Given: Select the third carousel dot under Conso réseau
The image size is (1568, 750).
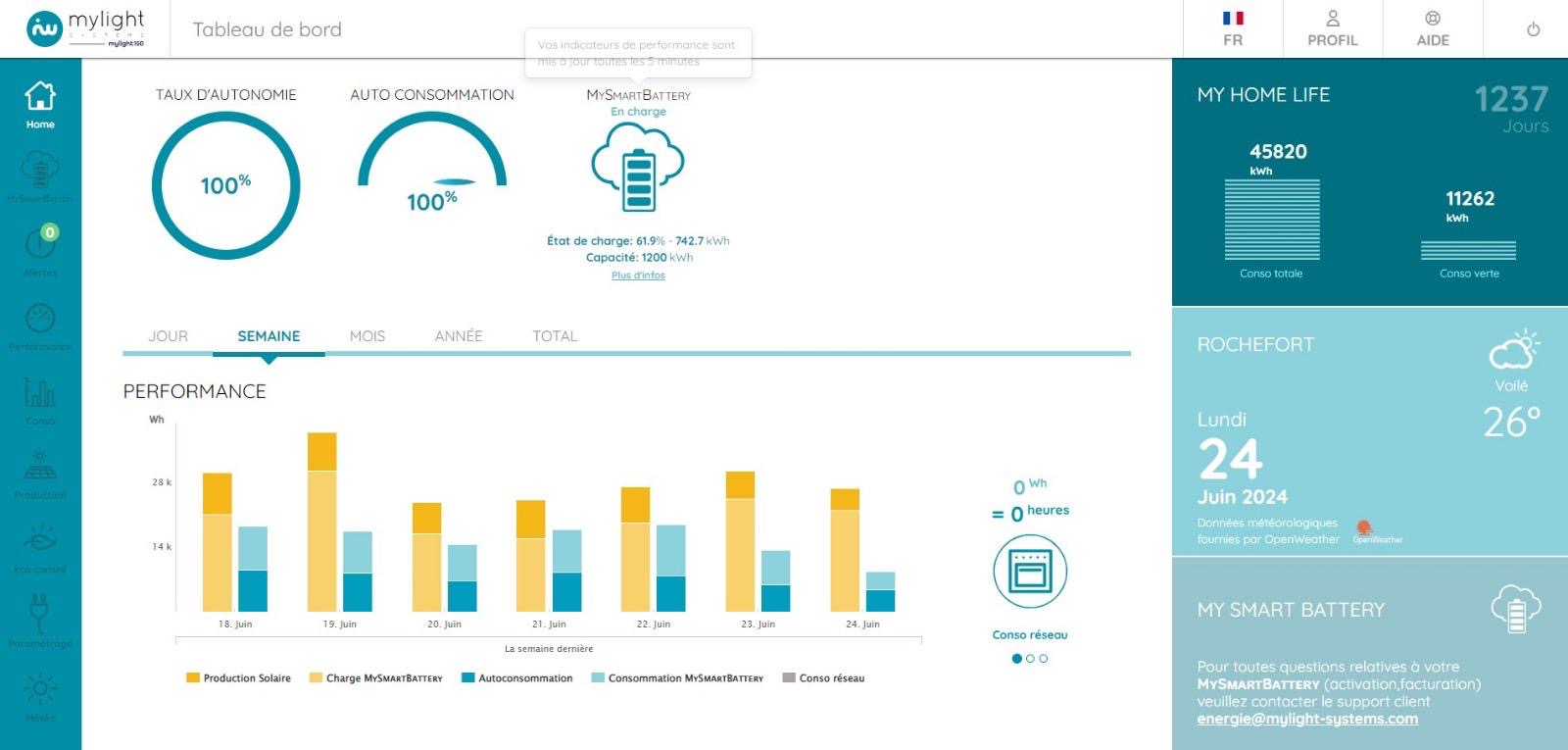Looking at the screenshot, I should [1044, 659].
